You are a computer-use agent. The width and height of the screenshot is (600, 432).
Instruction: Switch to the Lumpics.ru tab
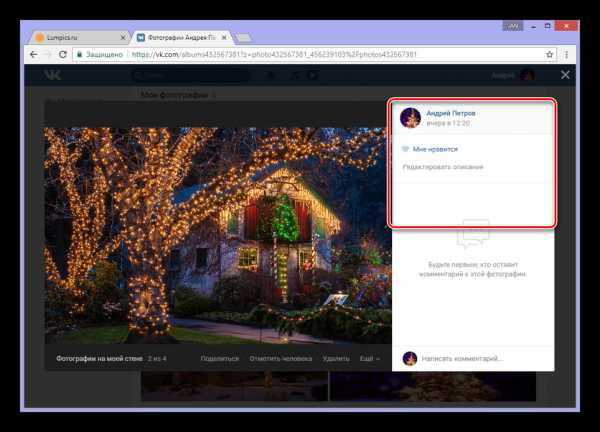click(78, 37)
